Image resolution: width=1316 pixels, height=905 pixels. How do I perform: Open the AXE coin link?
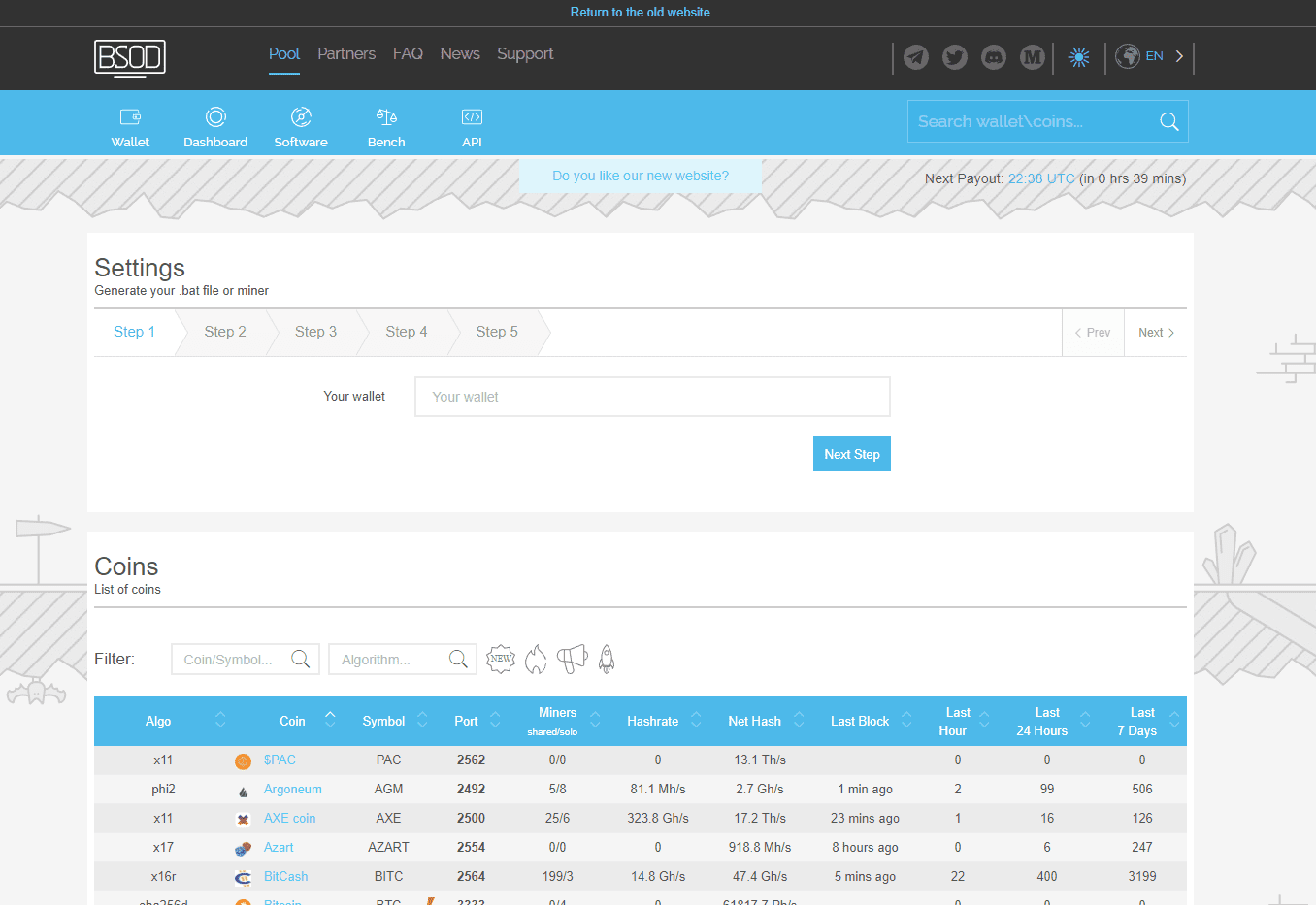pos(289,818)
